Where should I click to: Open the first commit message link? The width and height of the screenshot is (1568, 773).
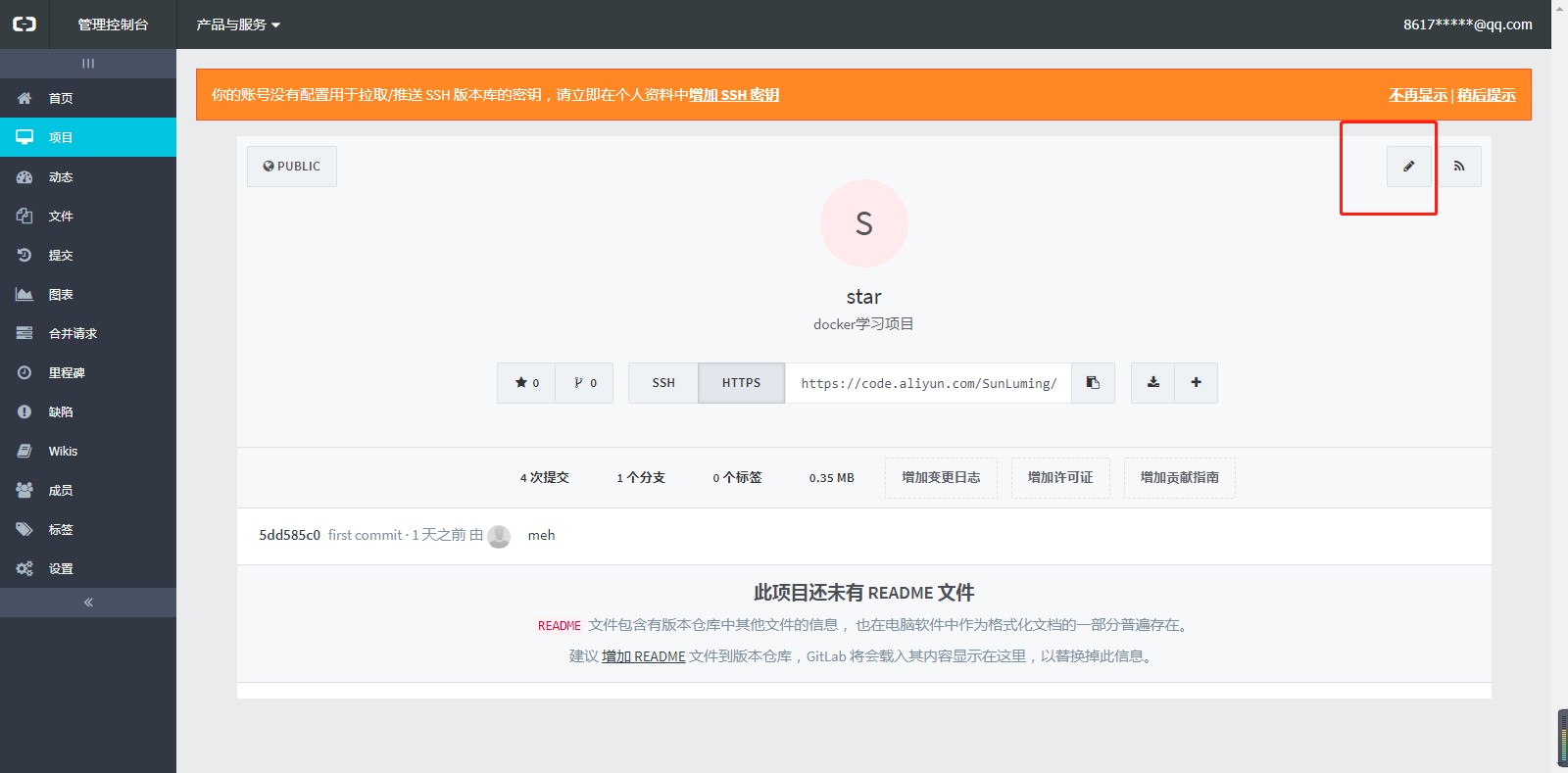[x=366, y=535]
